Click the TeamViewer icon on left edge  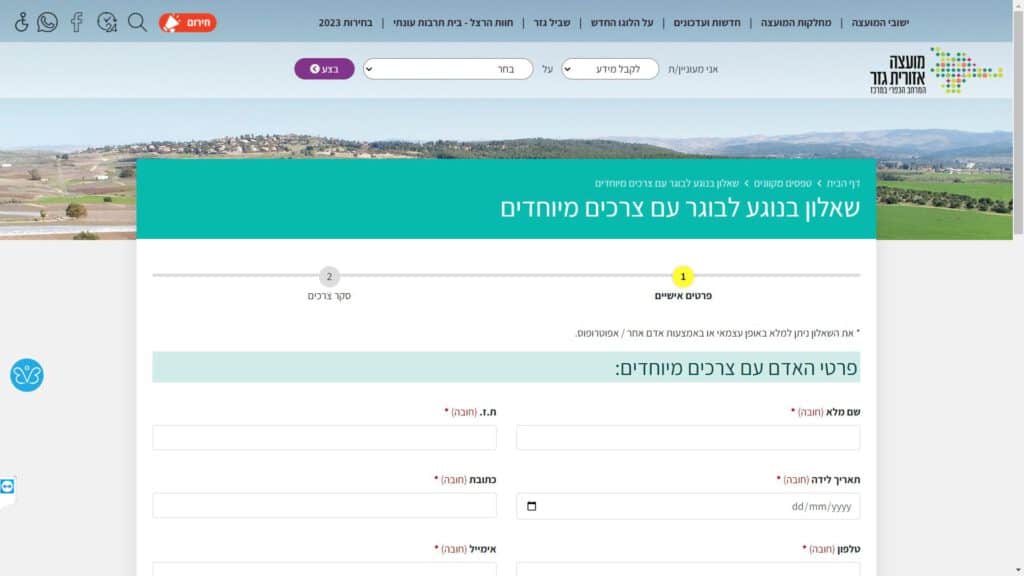(8, 486)
